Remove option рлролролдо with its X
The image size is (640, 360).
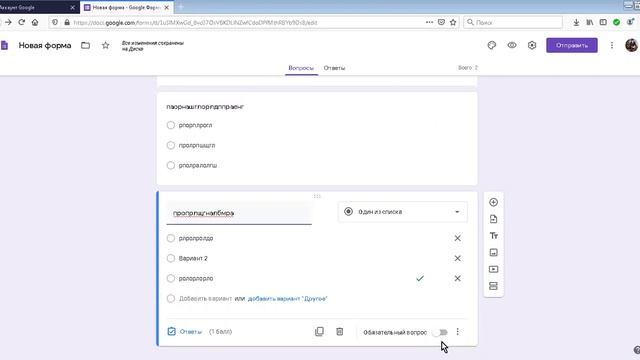coord(458,238)
